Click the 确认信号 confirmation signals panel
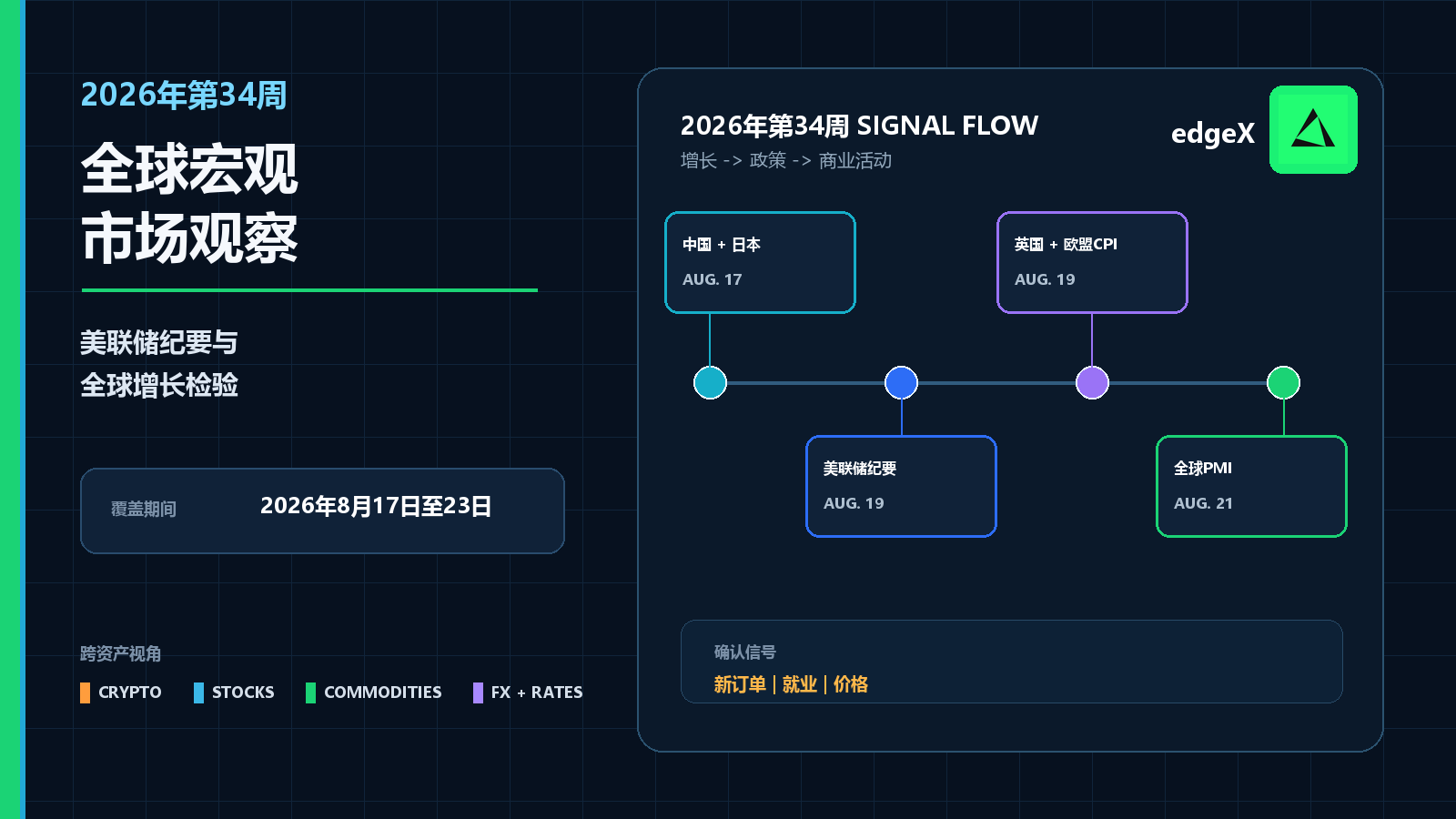The image size is (1456, 819). coord(1011,662)
